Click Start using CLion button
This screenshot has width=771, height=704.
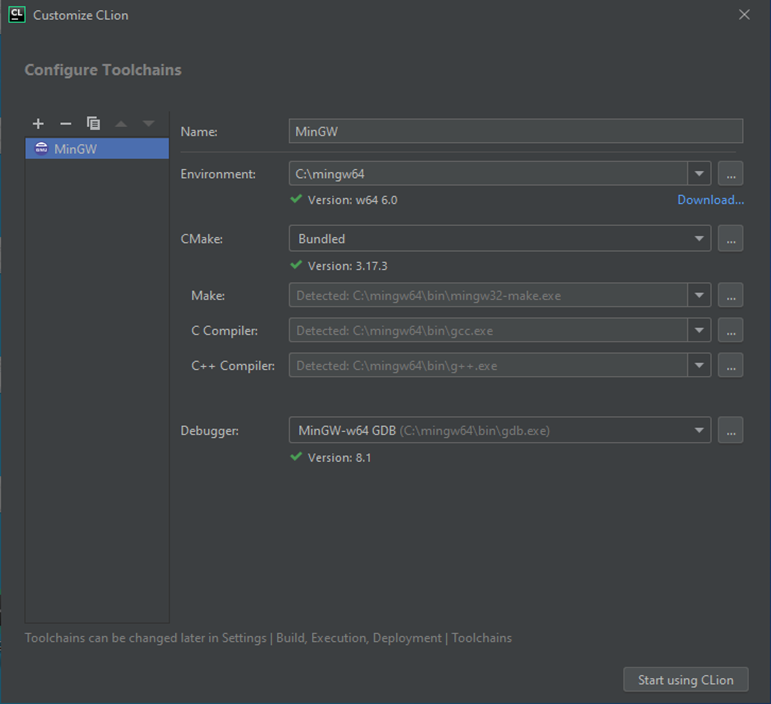click(685, 679)
